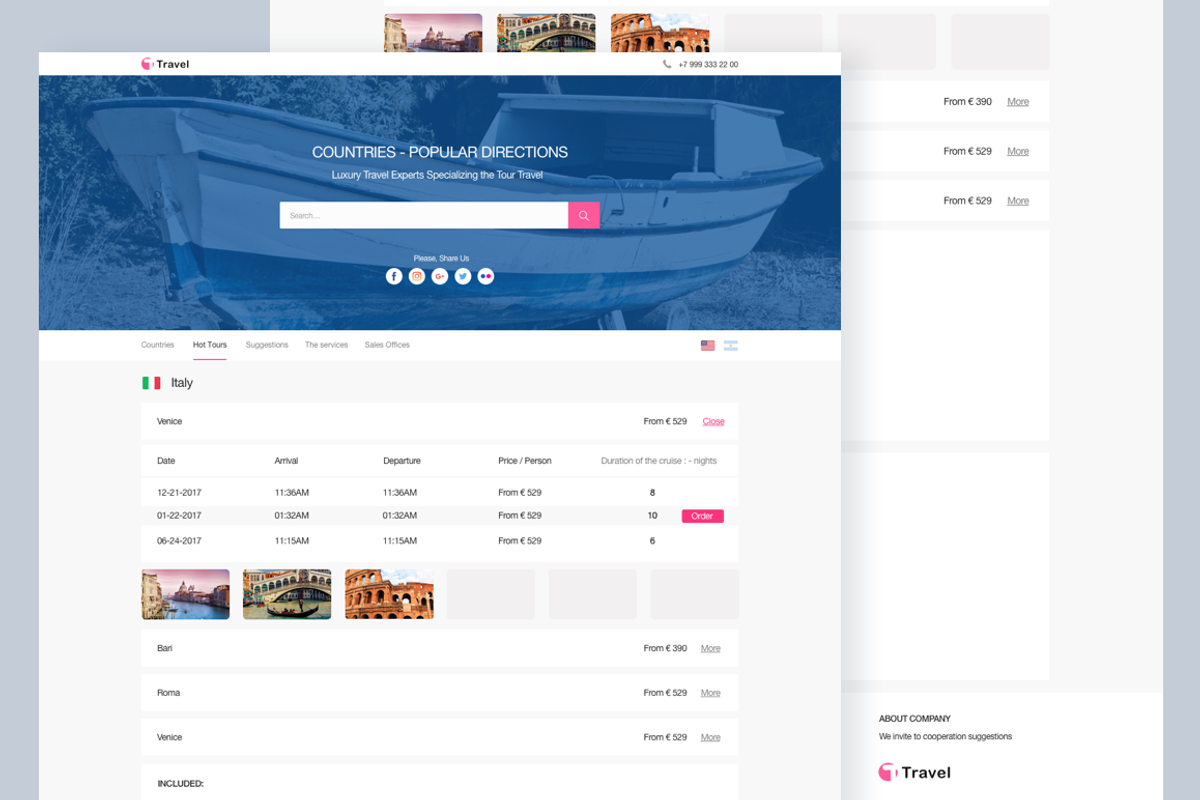Open the Colosseum thumbnail in front page
1200x800 pixels.
click(389, 594)
